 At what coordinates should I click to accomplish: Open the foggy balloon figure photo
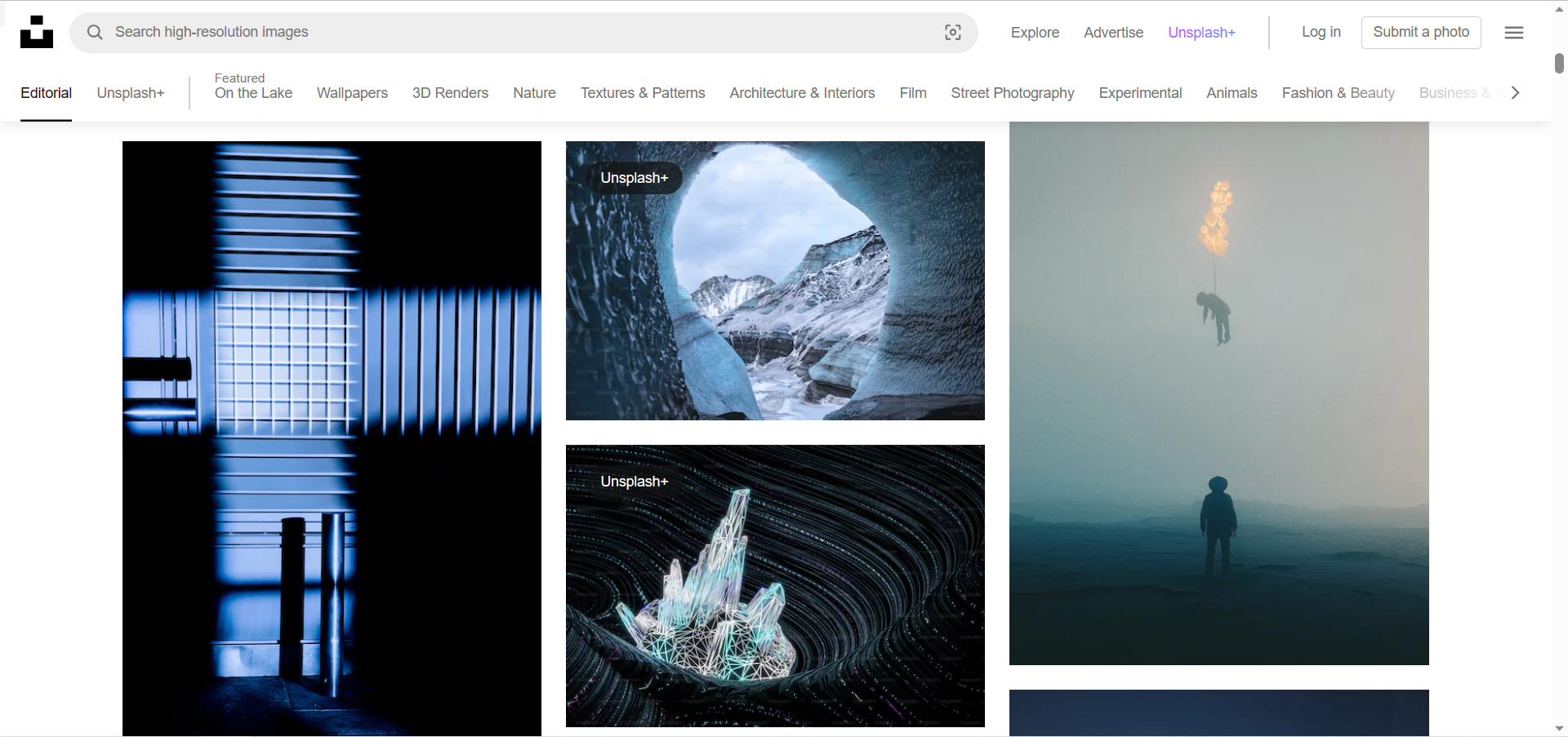[1219, 393]
